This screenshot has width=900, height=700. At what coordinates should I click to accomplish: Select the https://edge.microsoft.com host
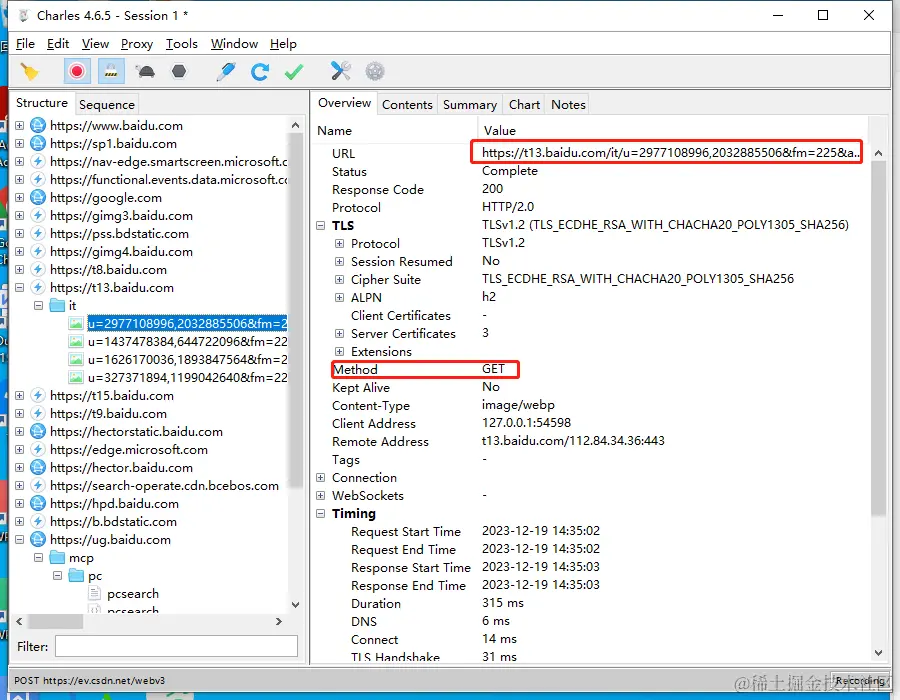coord(129,450)
